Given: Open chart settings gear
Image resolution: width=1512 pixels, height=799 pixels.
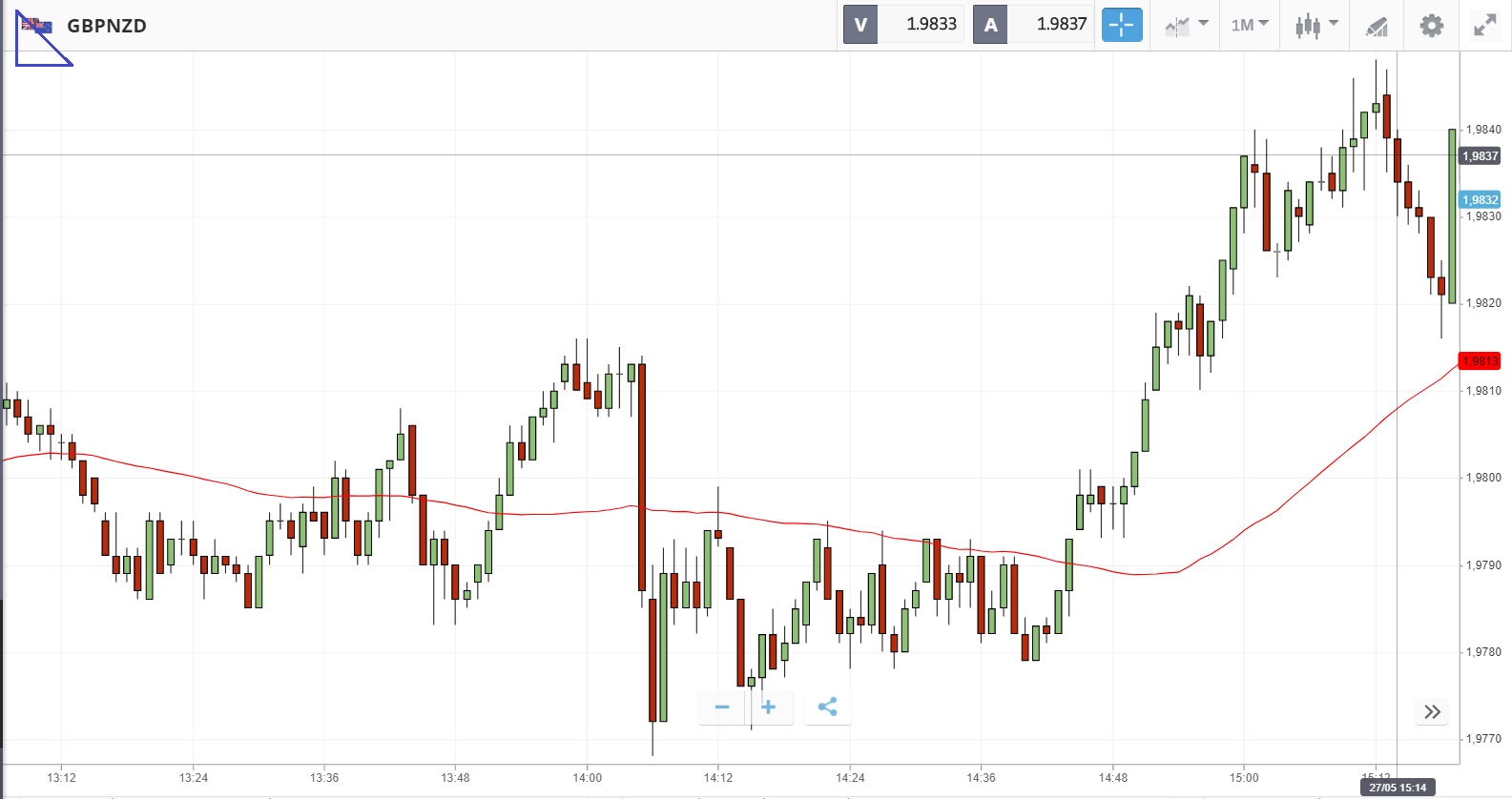Looking at the screenshot, I should tap(1431, 25).
